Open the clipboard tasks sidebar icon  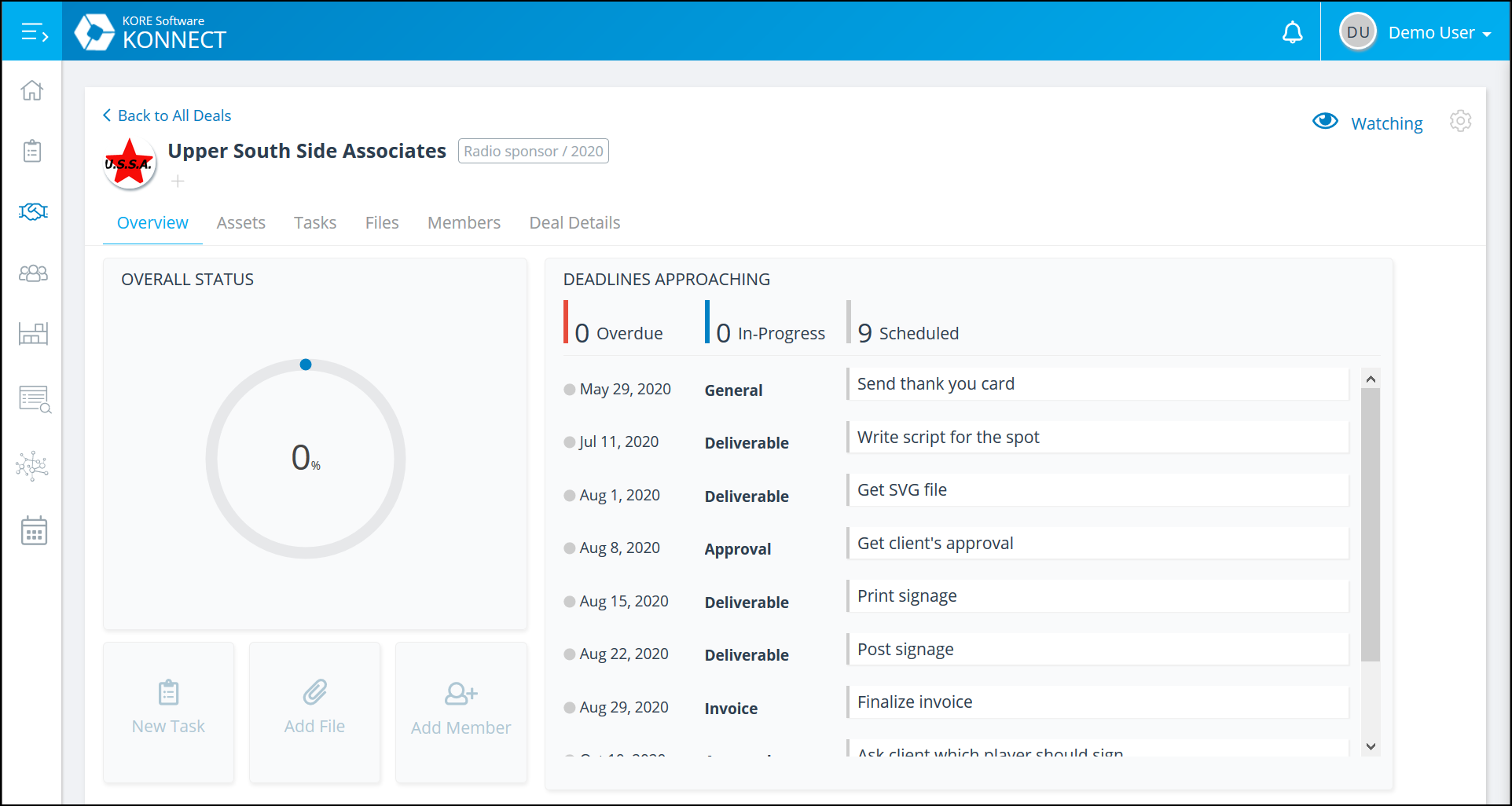(32, 150)
